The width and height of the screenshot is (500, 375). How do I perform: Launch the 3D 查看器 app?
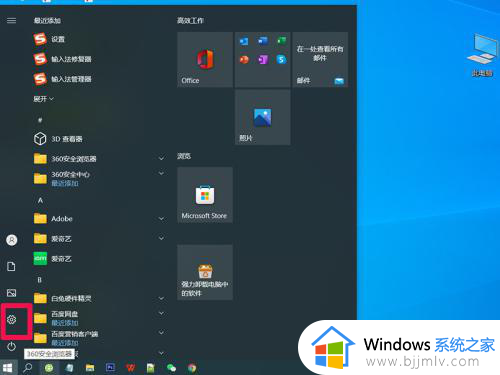(x=99, y=139)
